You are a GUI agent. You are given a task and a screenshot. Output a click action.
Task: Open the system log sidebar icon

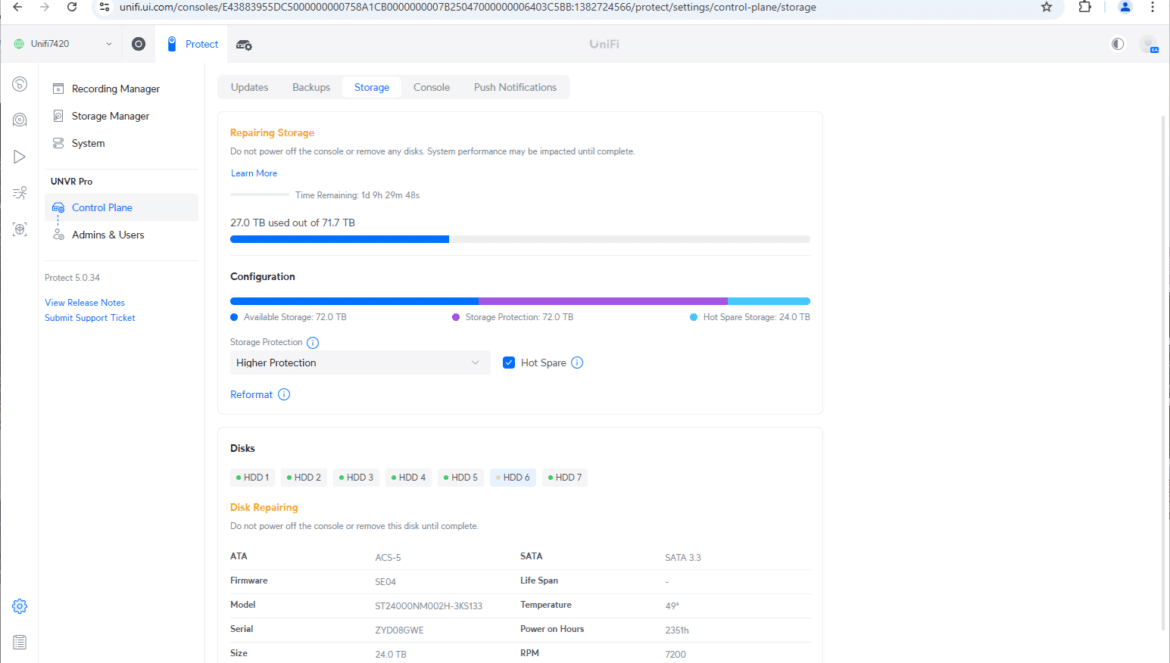tap(20, 642)
